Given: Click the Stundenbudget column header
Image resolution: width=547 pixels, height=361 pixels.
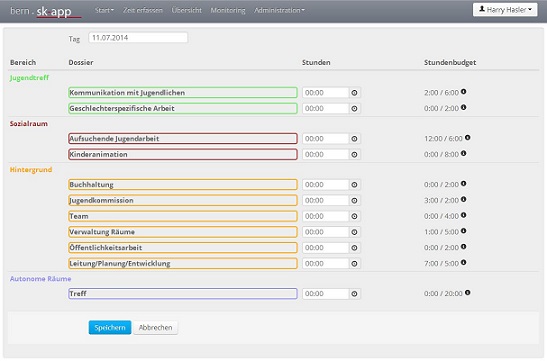Looking at the screenshot, I should [450, 62].
